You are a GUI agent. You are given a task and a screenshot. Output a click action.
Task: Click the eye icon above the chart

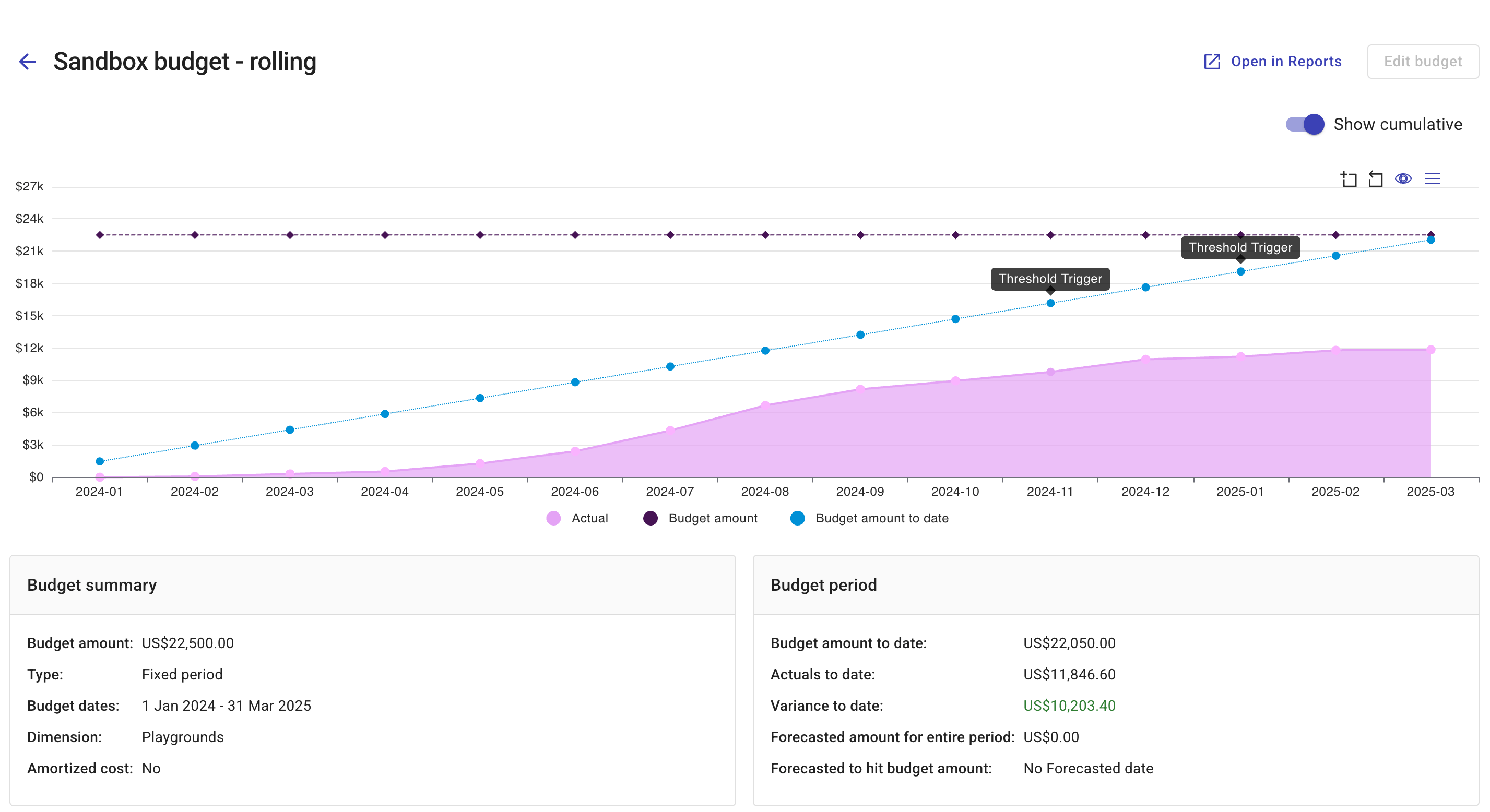(x=1403, y=178)
